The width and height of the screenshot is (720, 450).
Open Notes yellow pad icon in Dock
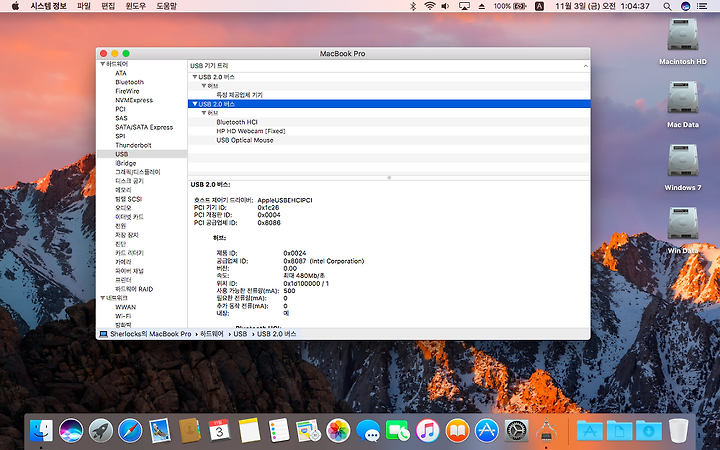[x=249, y=431]
